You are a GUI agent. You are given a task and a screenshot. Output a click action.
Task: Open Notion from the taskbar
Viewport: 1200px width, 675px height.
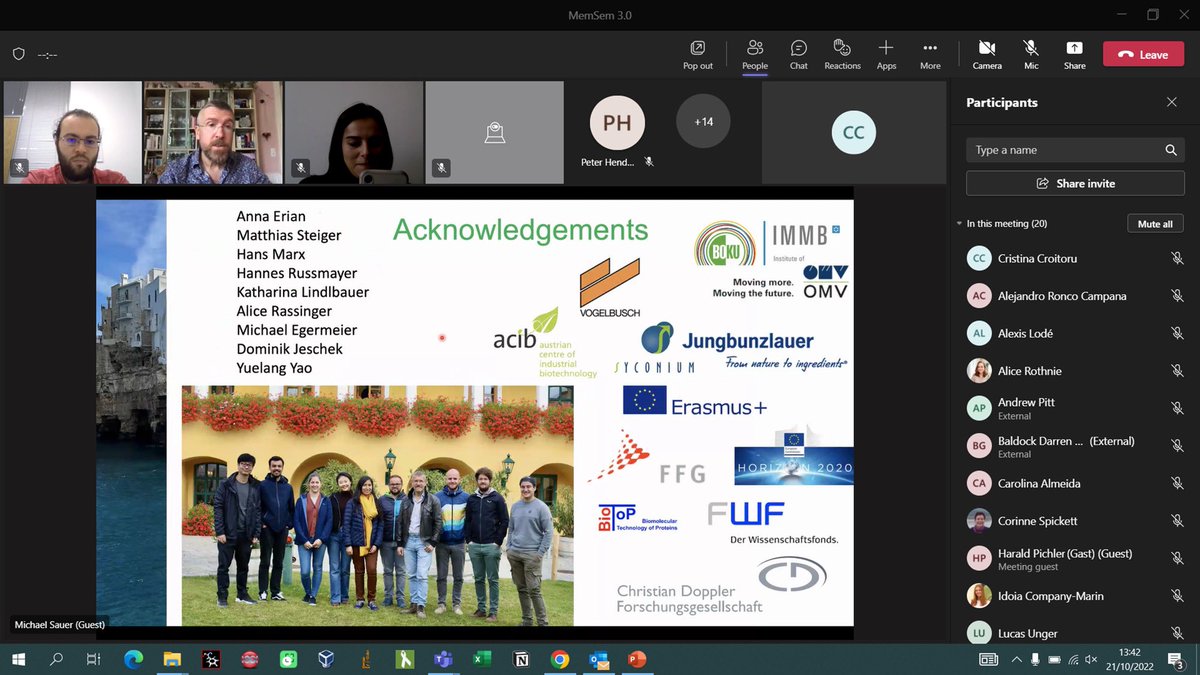coord(520,659)
